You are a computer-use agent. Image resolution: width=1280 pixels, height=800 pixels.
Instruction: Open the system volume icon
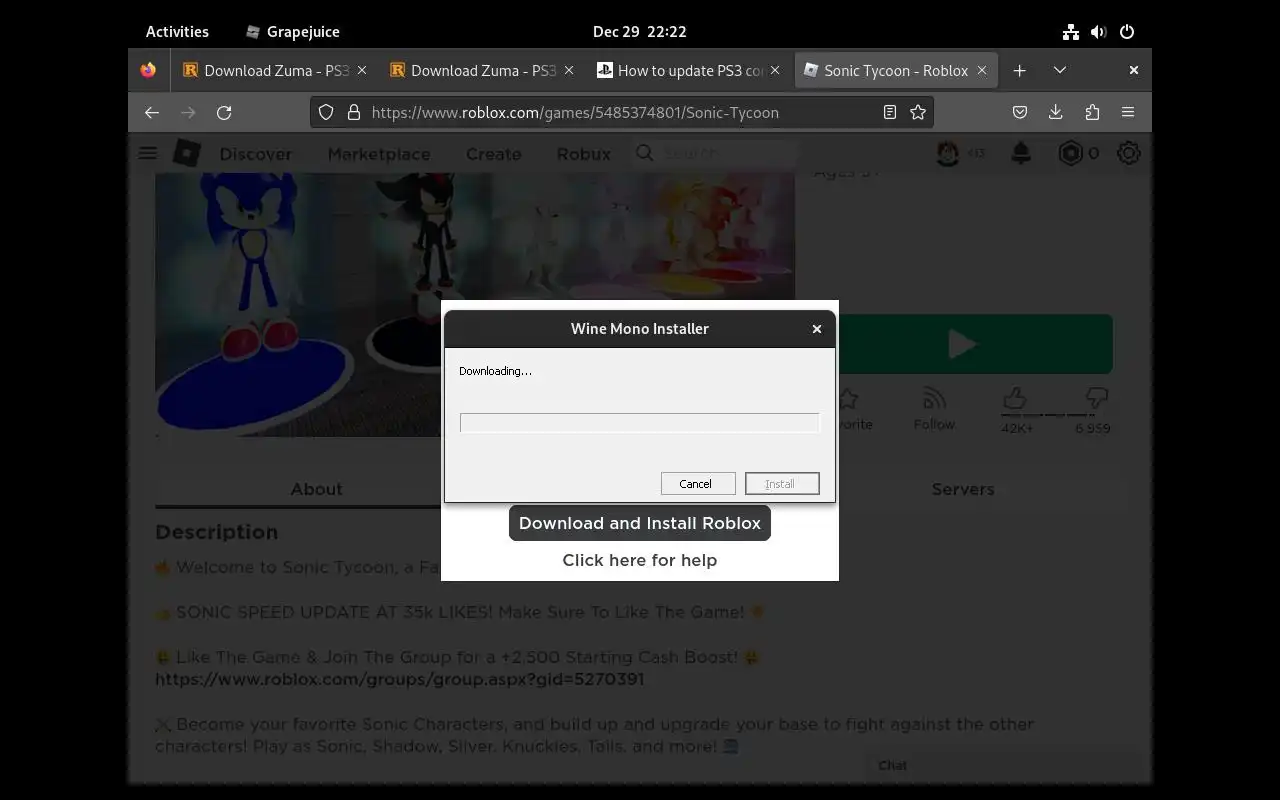pos(1099,32)
